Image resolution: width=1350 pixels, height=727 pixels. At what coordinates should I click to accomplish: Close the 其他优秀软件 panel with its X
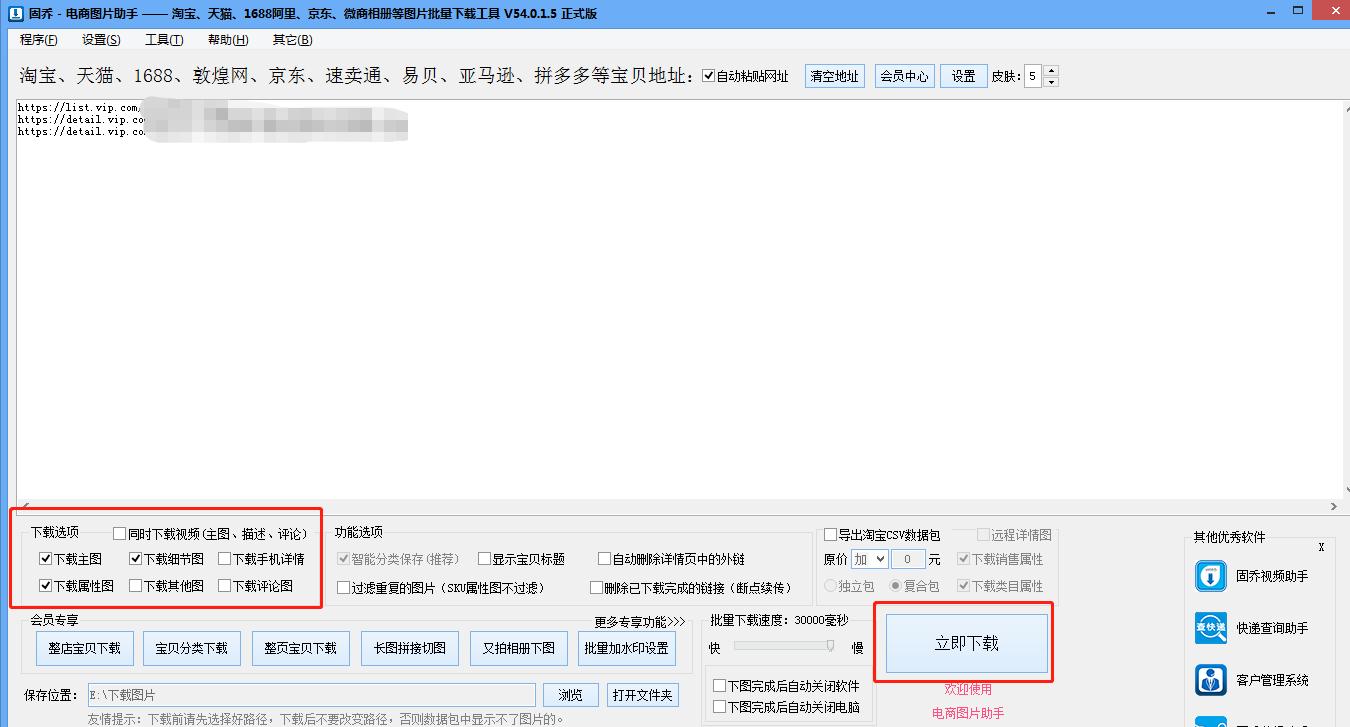click(x=1321, y=548)
